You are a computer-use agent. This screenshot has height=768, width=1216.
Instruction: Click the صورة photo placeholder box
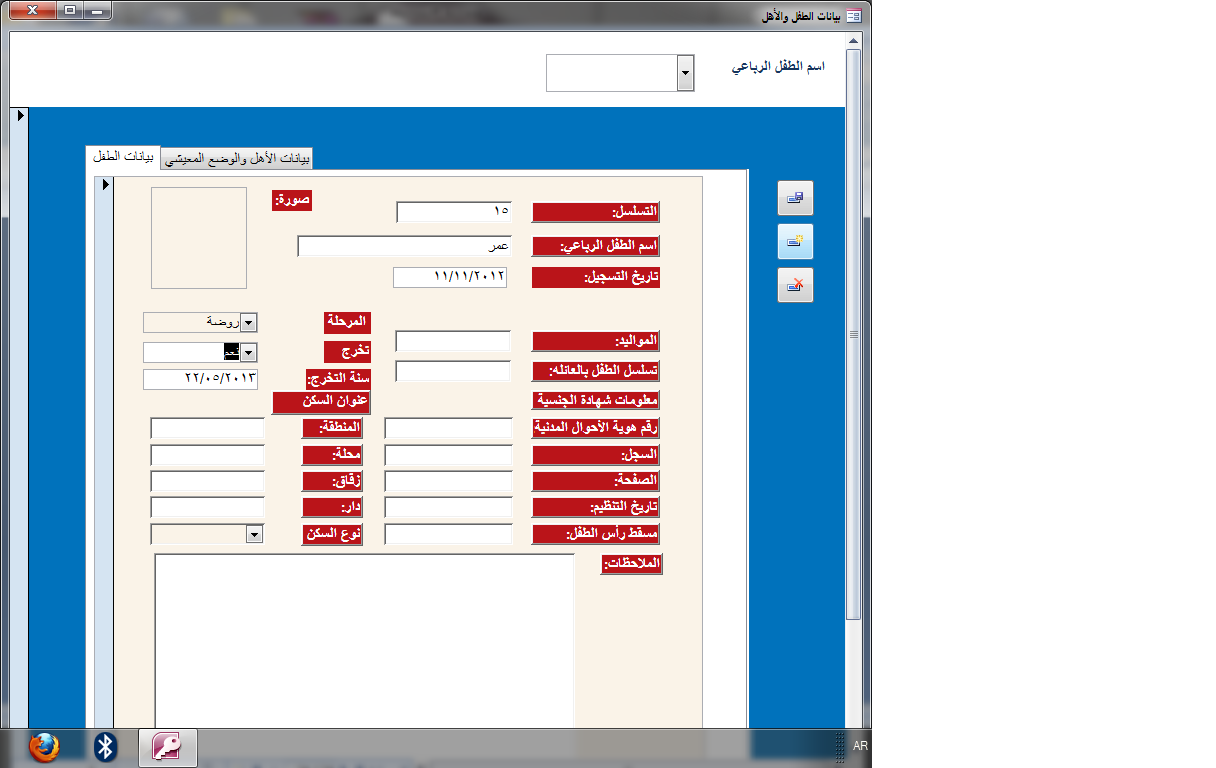(x=198, y=238)
